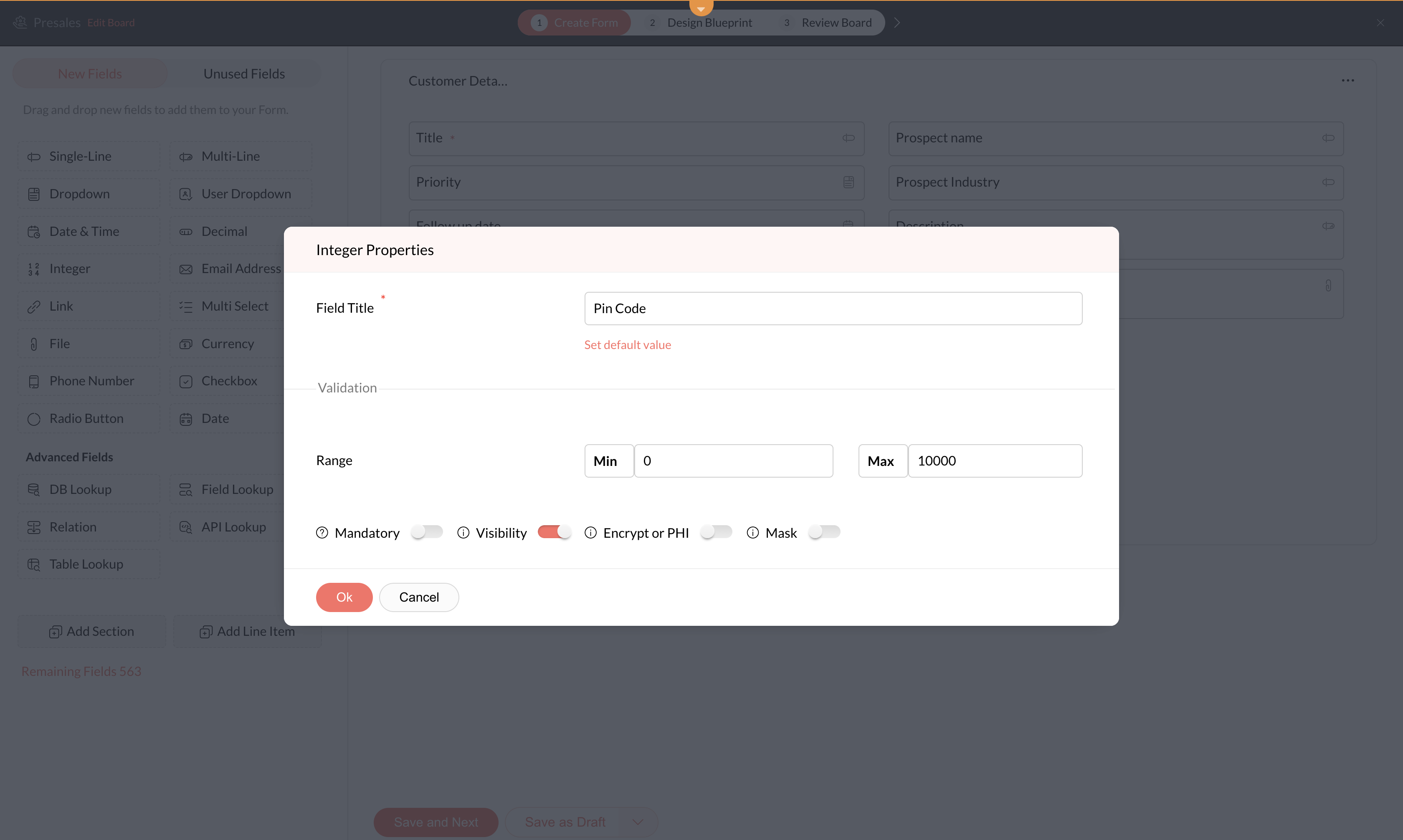Click the Integer field type icon
The width and height of the screenshot is (1403, 840).
point(34,269)
